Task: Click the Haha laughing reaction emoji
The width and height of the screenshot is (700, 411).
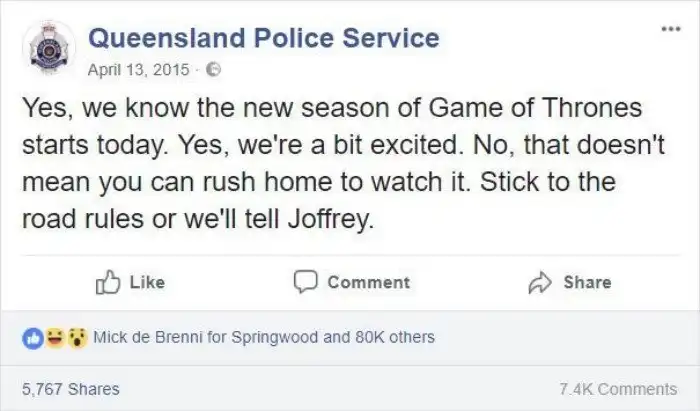Action: [x=59, y=337]
